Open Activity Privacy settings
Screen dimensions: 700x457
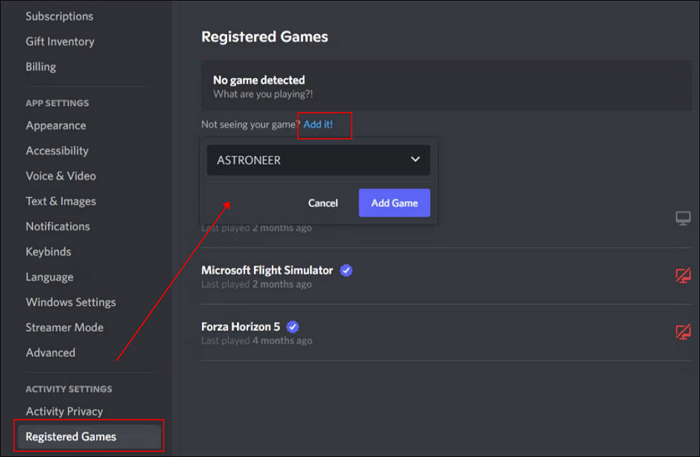[x=64, y=411]
